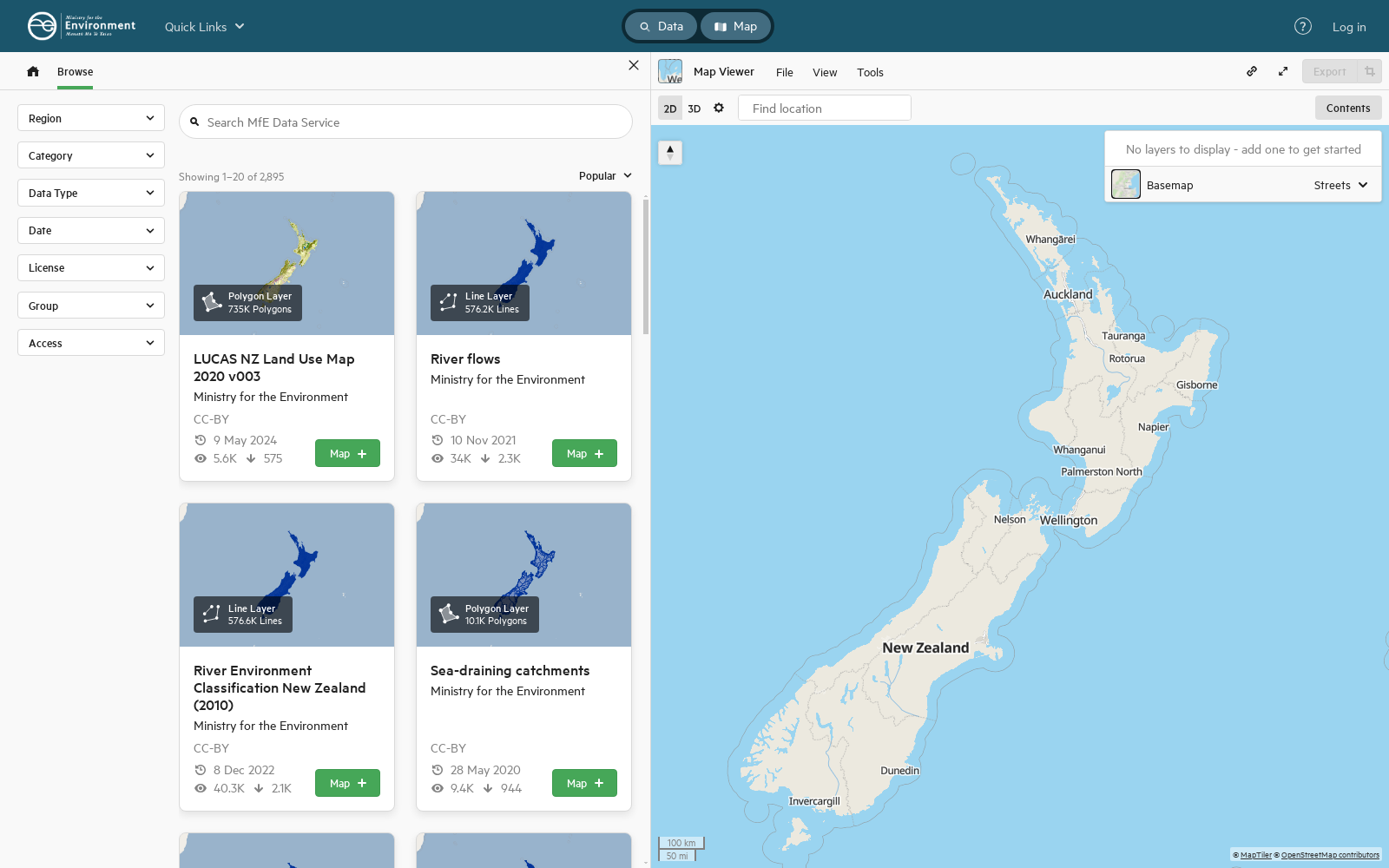
Task: Toggle the Contents panel button
Action: (x=1348, y=108)
